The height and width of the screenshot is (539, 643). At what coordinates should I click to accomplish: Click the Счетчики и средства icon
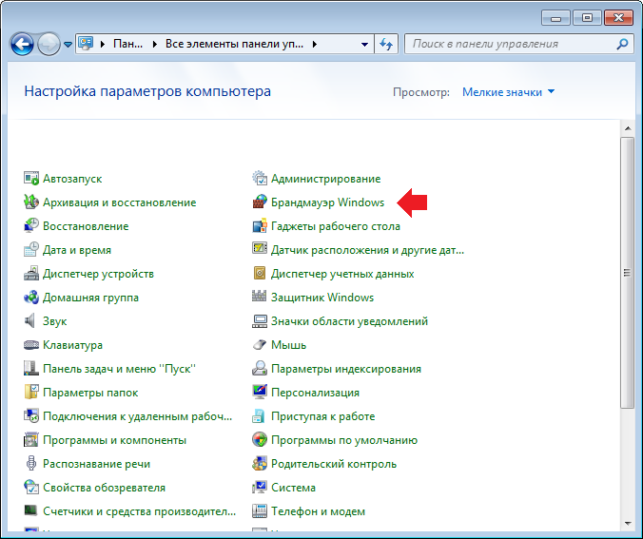pyautogui.click(x=31, y=511)
